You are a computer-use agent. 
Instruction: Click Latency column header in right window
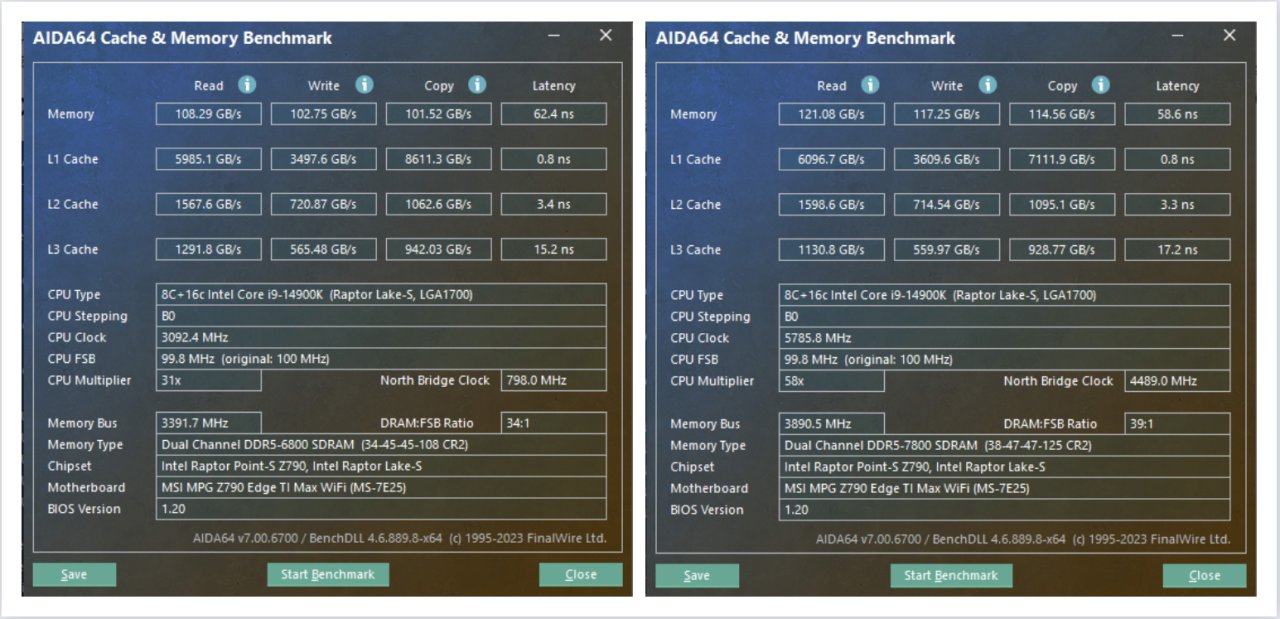pos(1177,86)
